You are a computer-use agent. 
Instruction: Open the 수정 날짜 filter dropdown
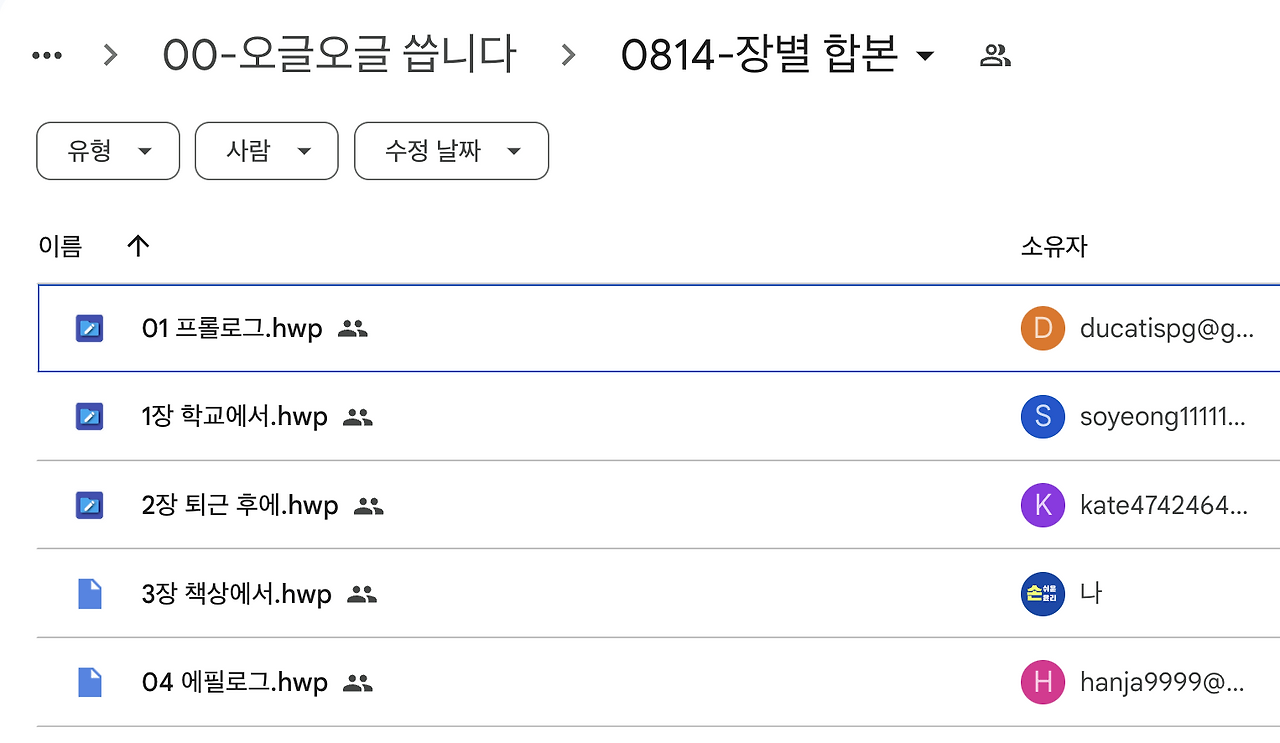point(452,151)
